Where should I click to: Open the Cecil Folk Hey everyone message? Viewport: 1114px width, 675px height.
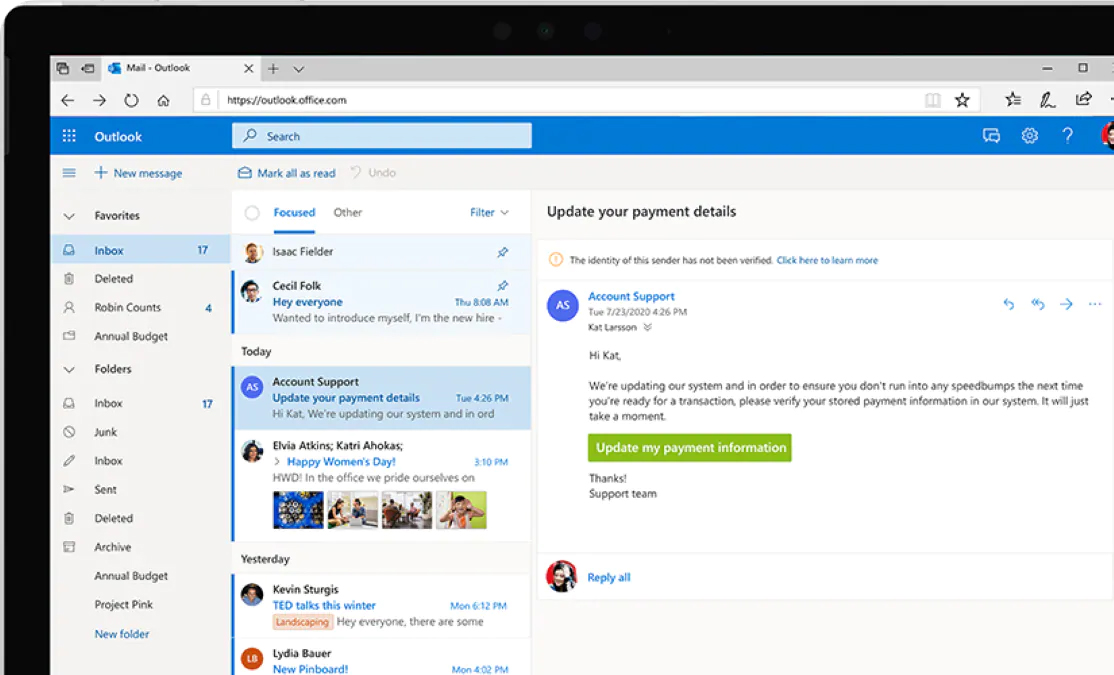click(382, 301)
